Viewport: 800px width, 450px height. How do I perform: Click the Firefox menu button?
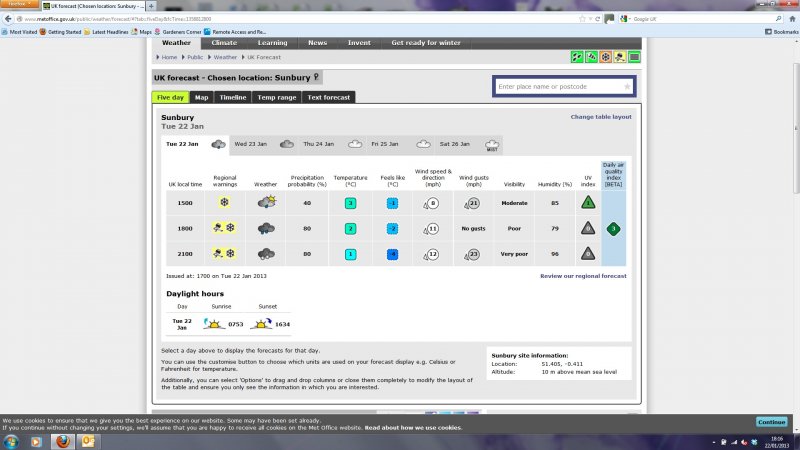point(19,4)
